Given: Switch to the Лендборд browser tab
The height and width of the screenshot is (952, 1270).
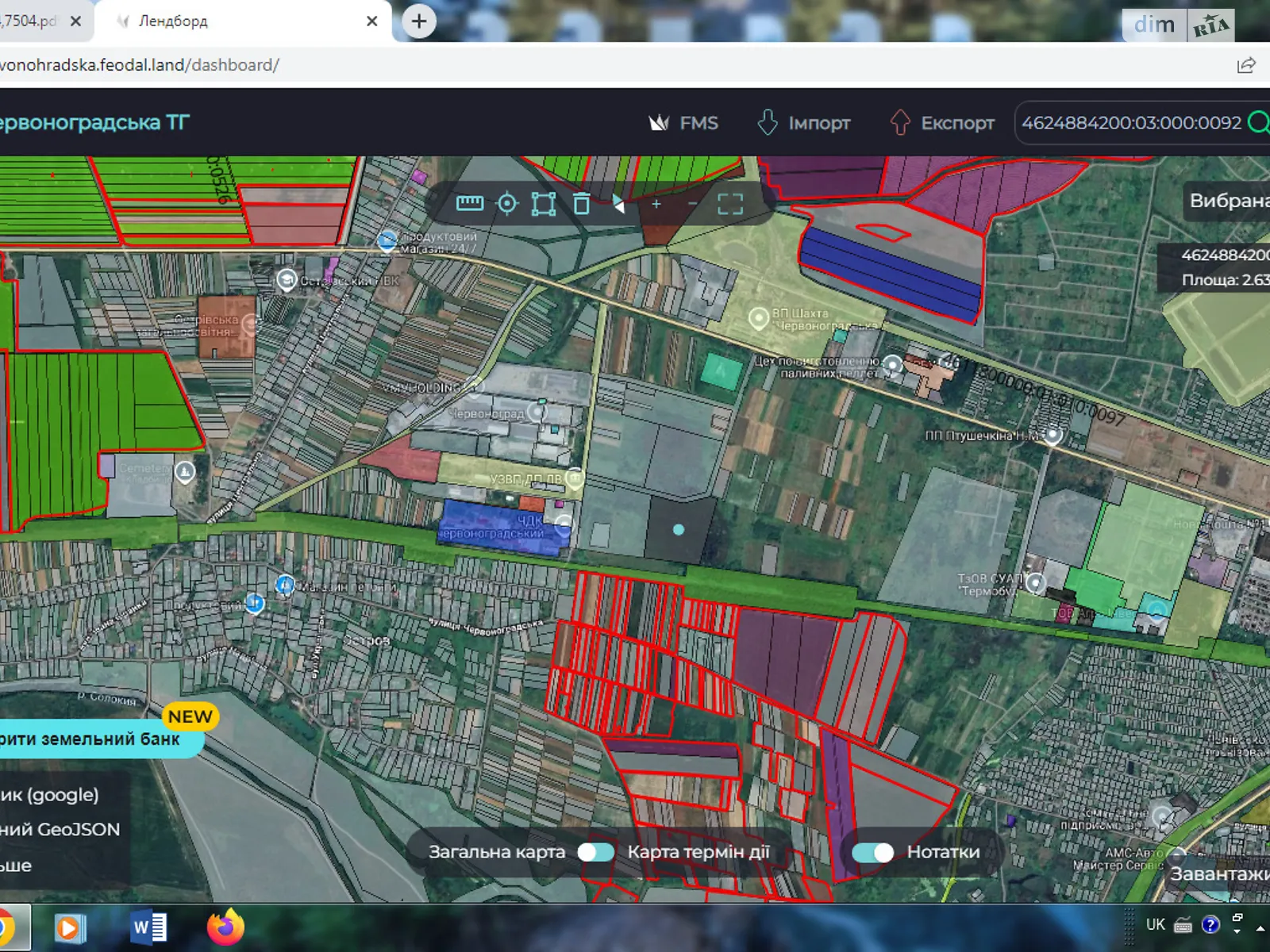Looking at the screenshot, I should pyautogui.click(x=238, y=21).
